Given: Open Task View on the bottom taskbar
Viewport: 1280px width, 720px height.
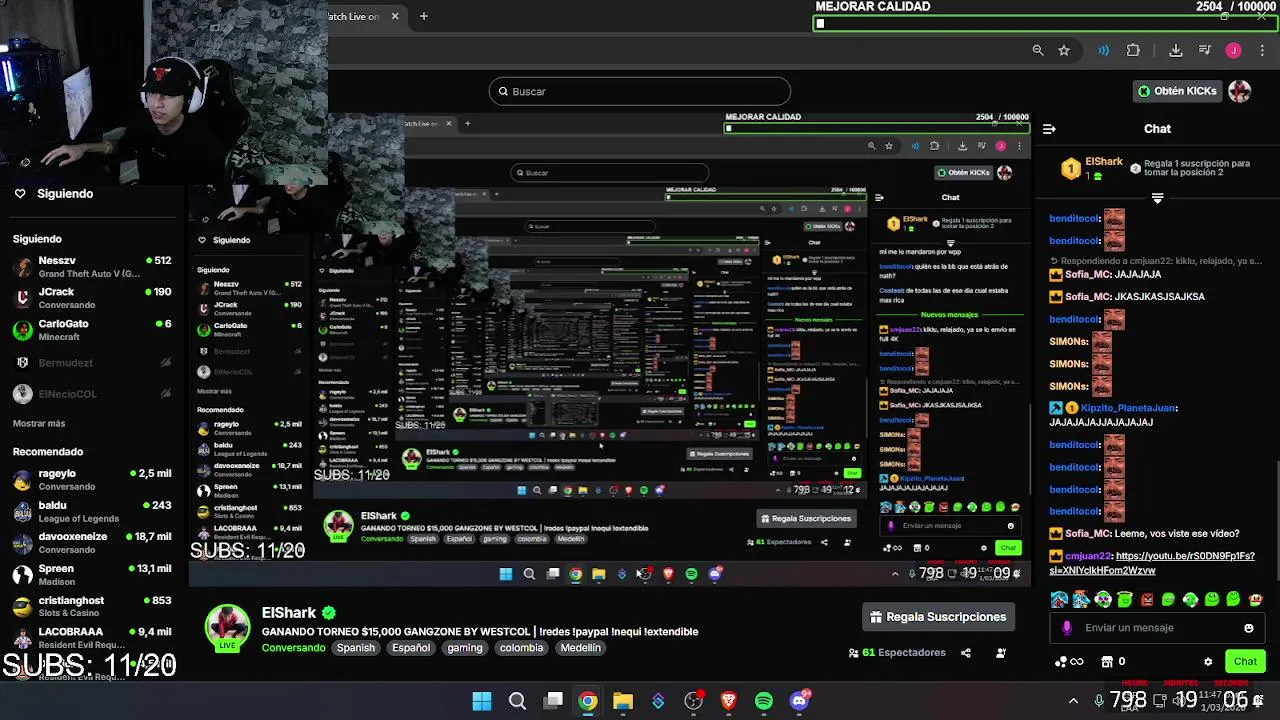Looking at the screenshot, I should (x=553, y=701).
